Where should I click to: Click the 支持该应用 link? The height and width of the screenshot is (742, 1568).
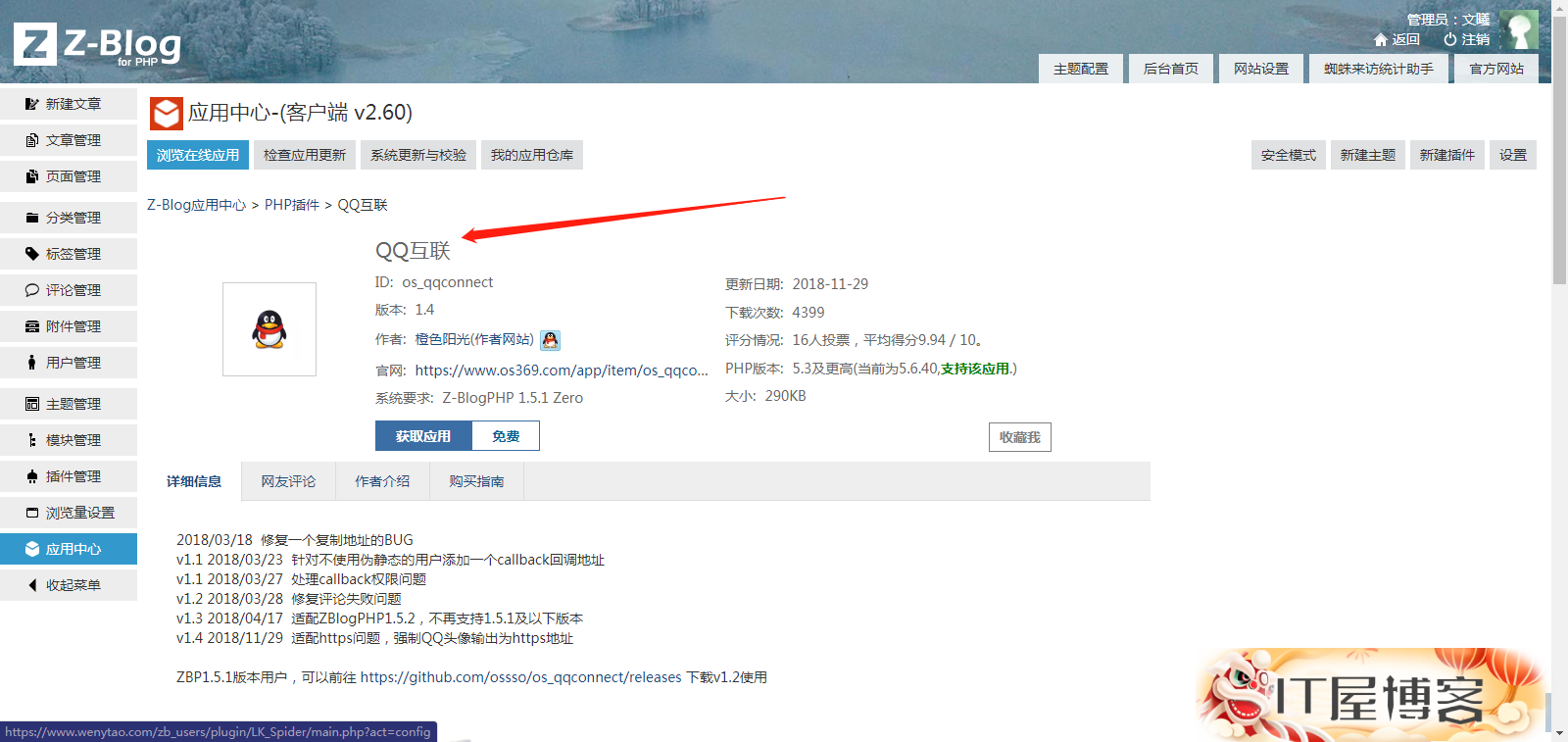click(975, 369)
